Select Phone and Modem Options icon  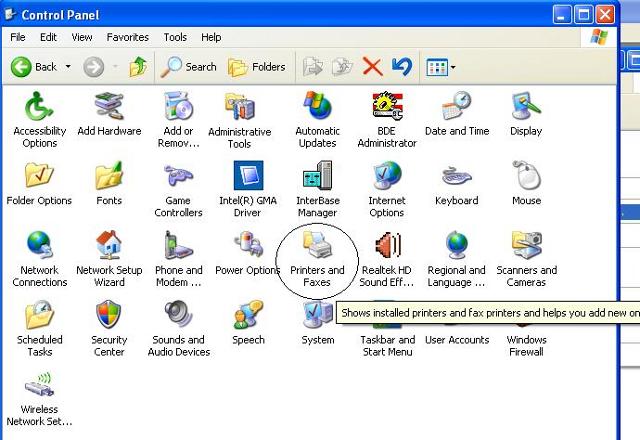pos(178,245)
